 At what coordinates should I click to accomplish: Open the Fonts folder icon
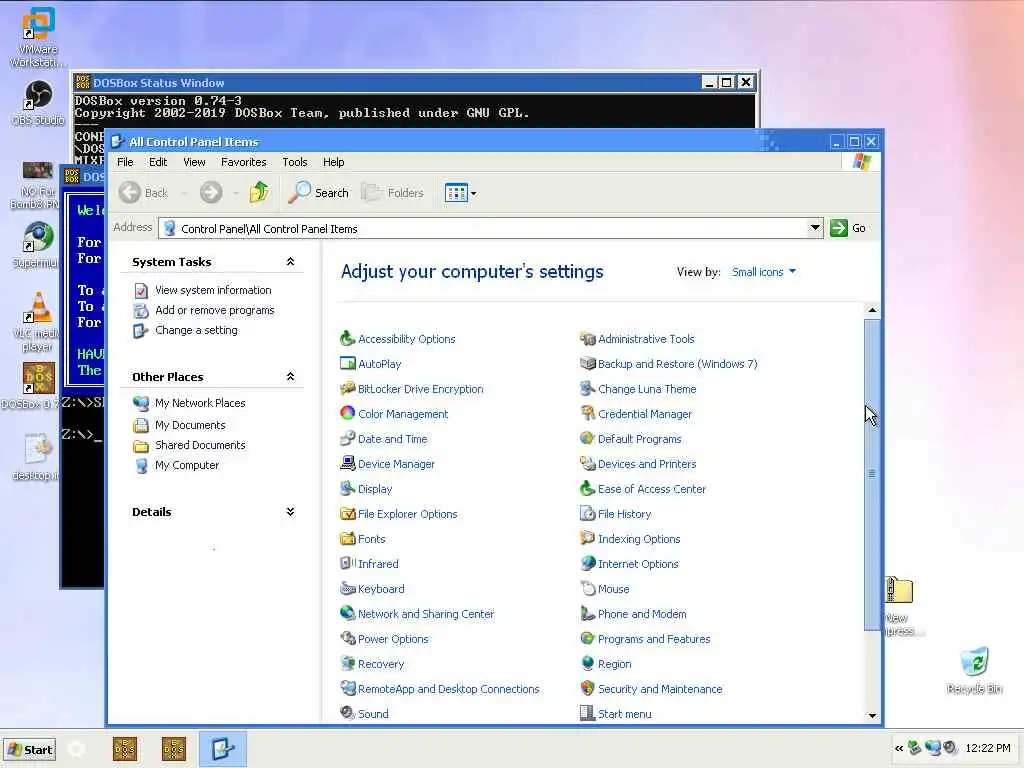click(347, 539)
